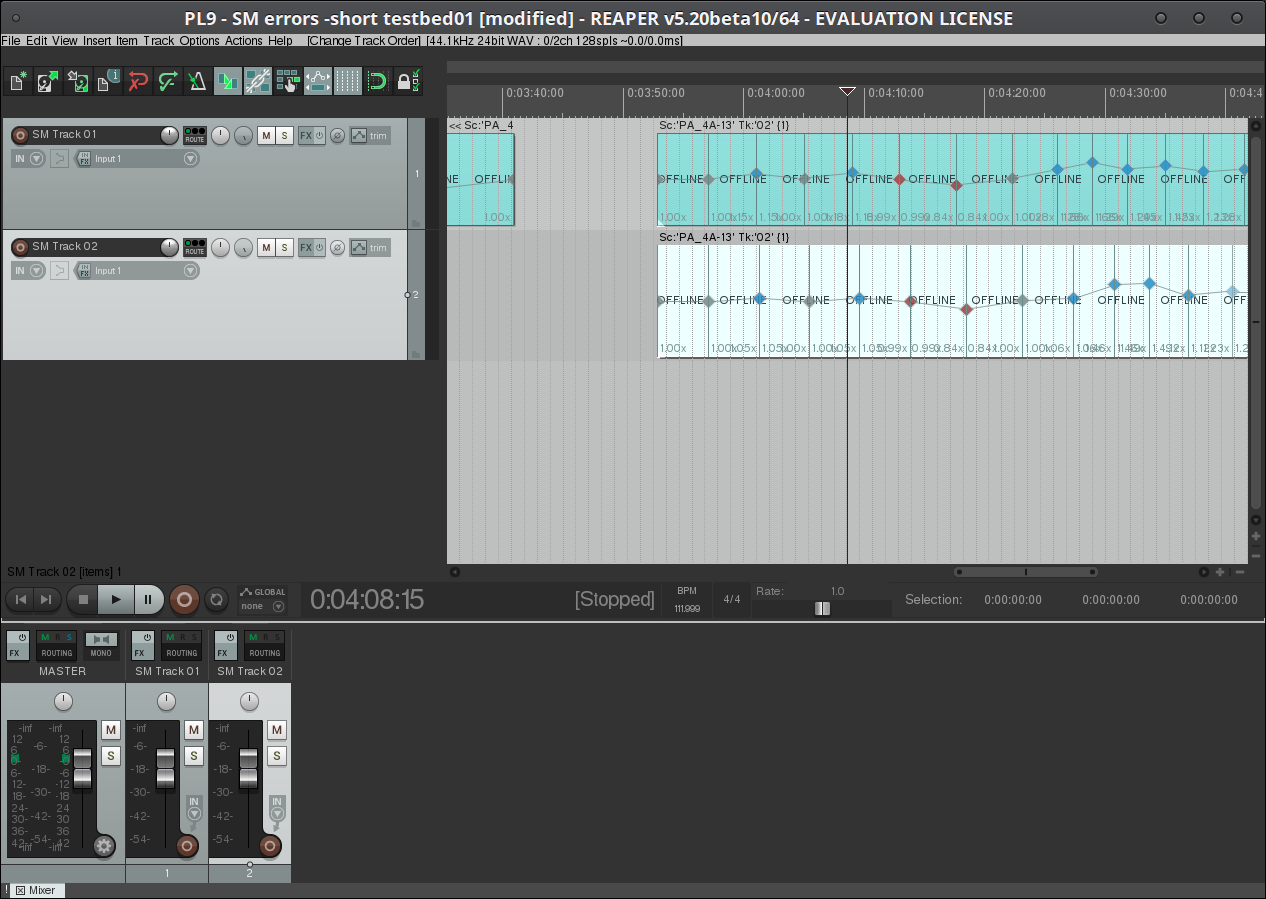Toggle ripple editing toolbar icon
Viewport: 1266px width, 899px height.
(288, 81)
